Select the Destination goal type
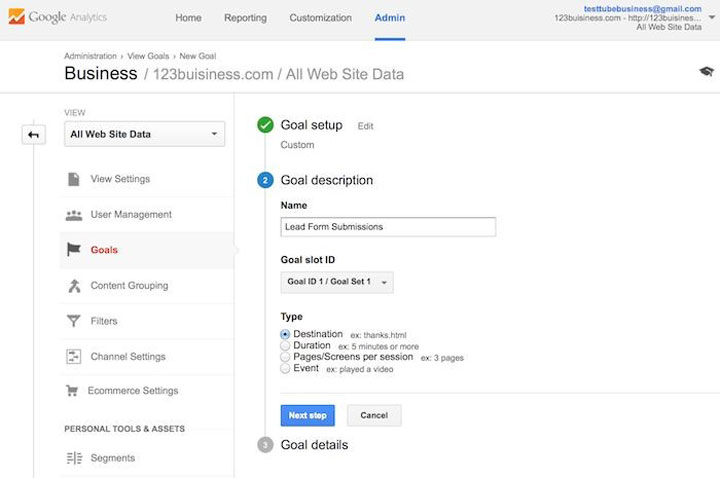The height and width of the screenshot is (478, 720). [286, 334]
